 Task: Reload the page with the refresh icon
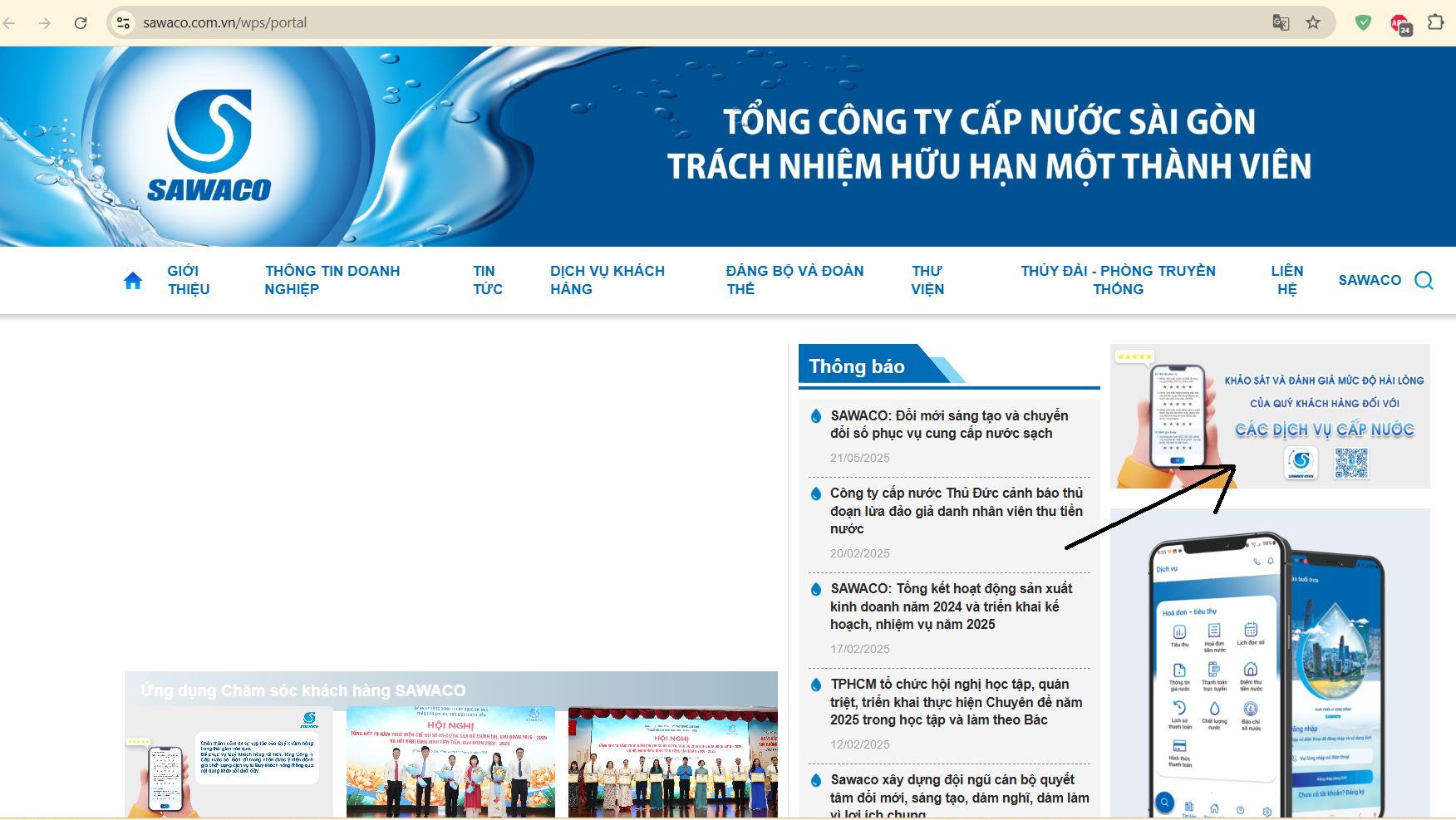click(80, 22)
